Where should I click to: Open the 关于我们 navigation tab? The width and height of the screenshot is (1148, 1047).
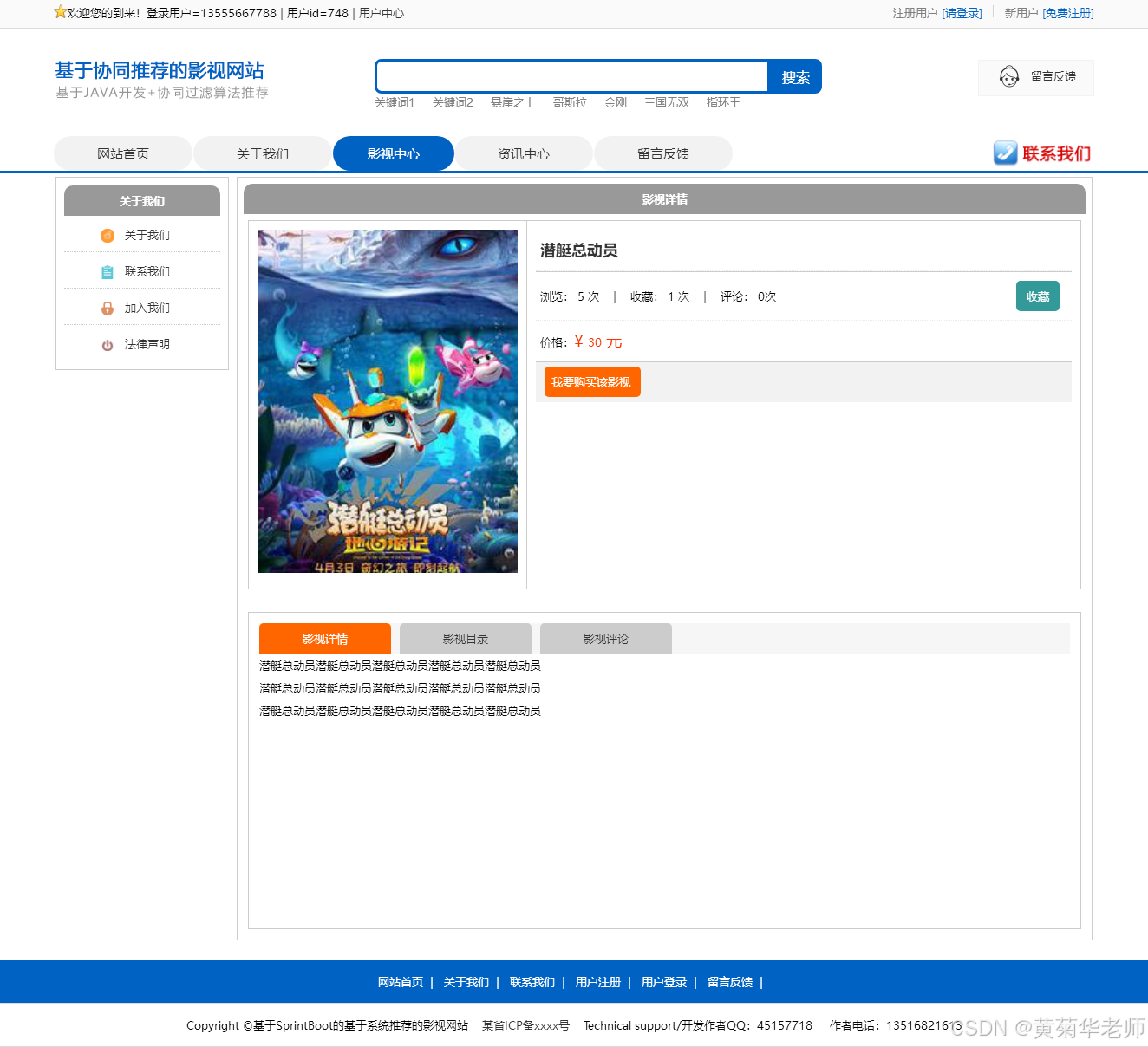coord(263,153)
